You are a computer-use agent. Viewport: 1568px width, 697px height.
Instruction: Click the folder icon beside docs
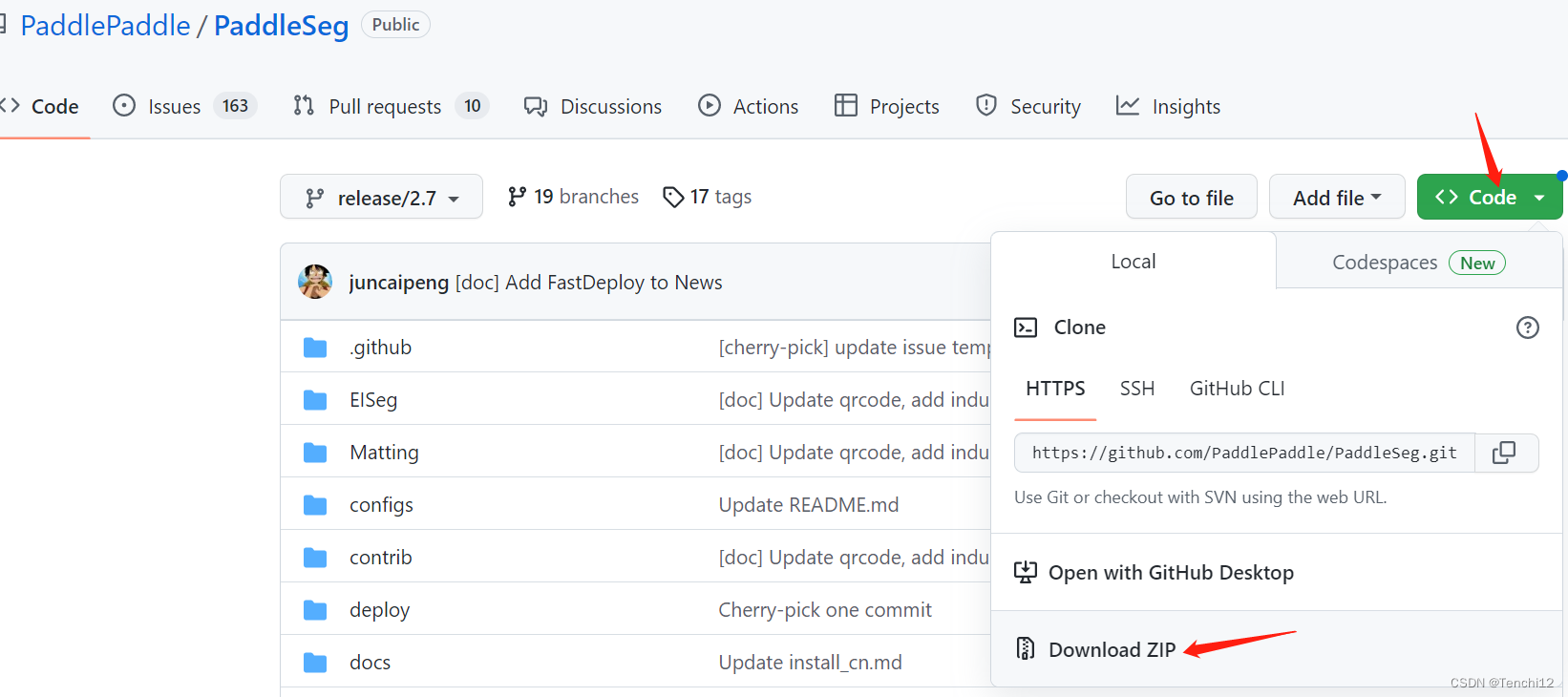point(315,663)
